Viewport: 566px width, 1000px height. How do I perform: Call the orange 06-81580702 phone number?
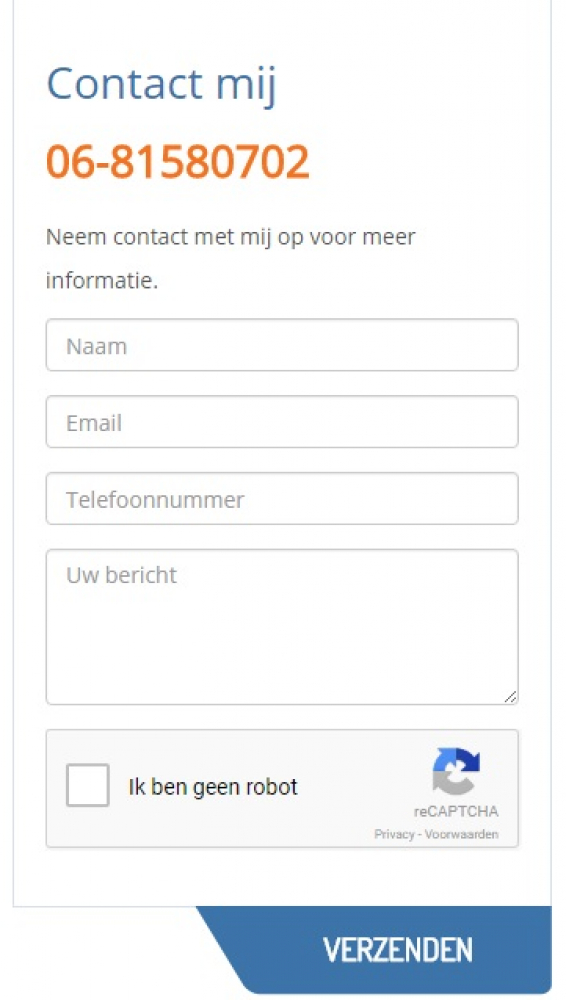point(178,162)
